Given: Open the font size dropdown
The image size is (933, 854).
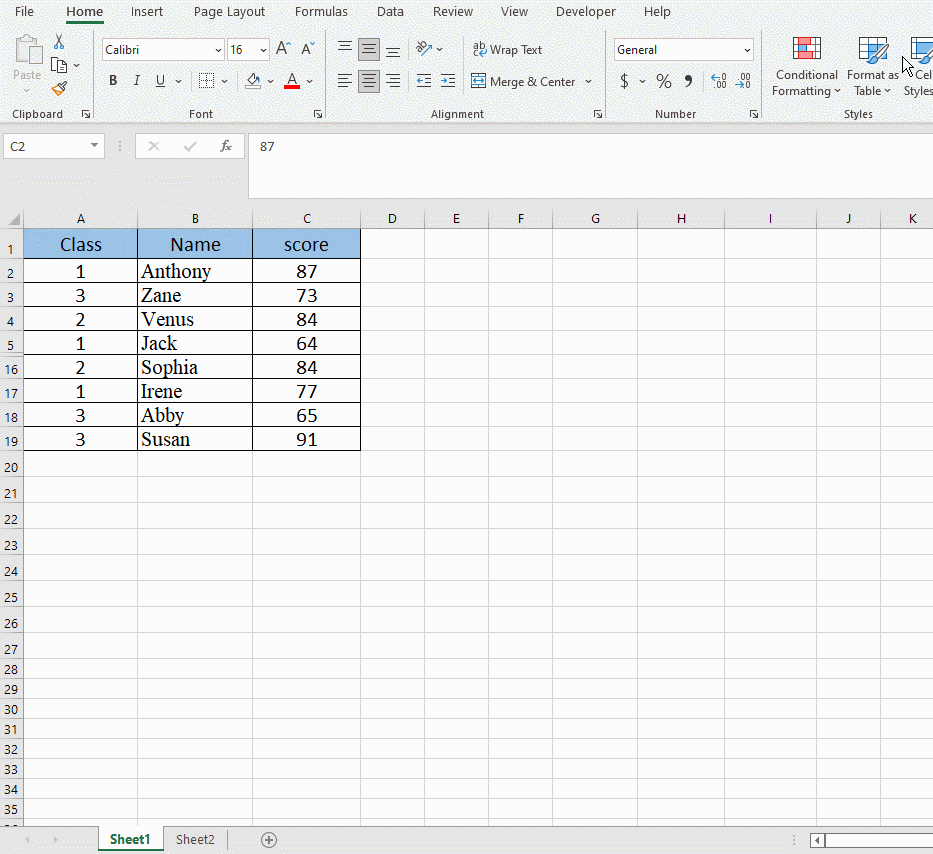Looking at the screenshot, I should click(263, 50).
